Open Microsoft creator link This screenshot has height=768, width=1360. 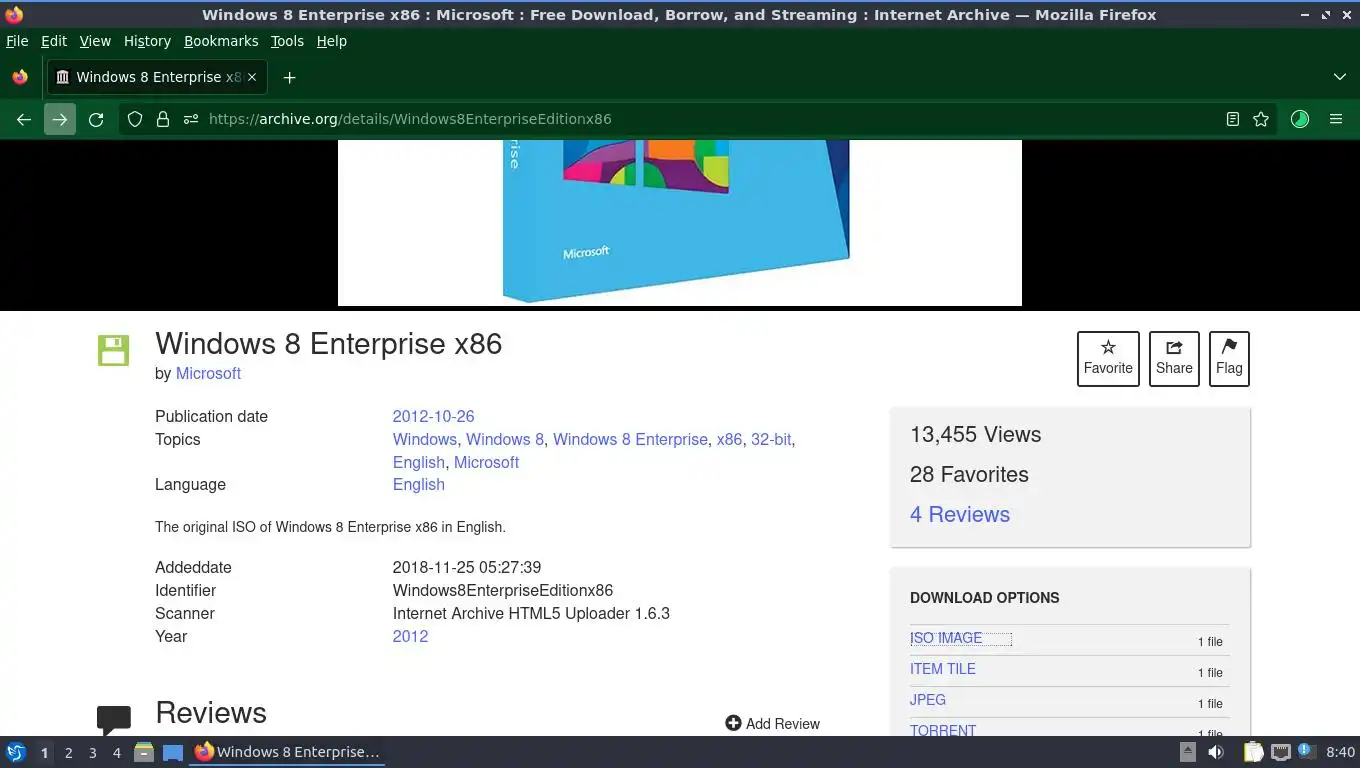pos(208,373)
